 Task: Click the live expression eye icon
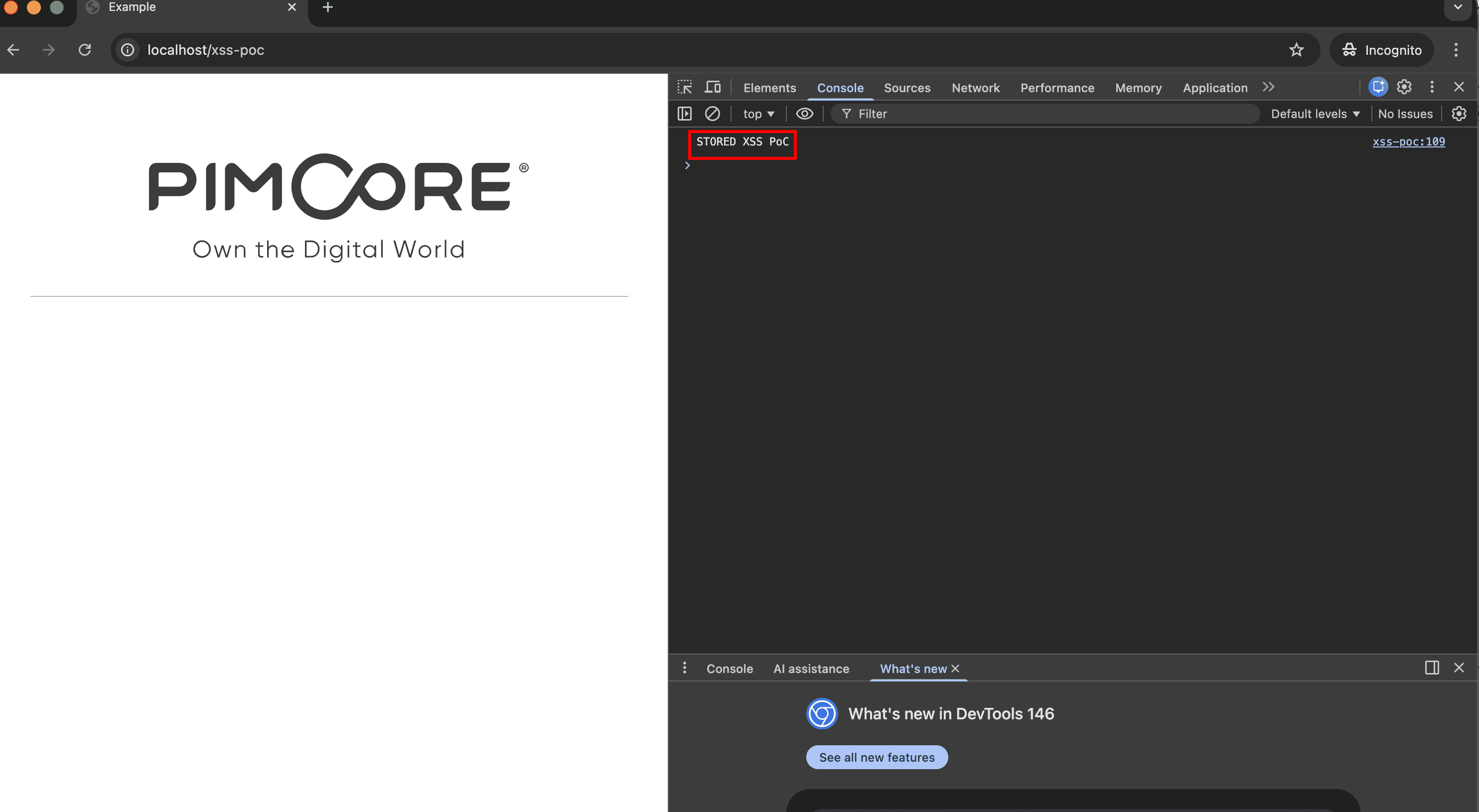point(804,114)
